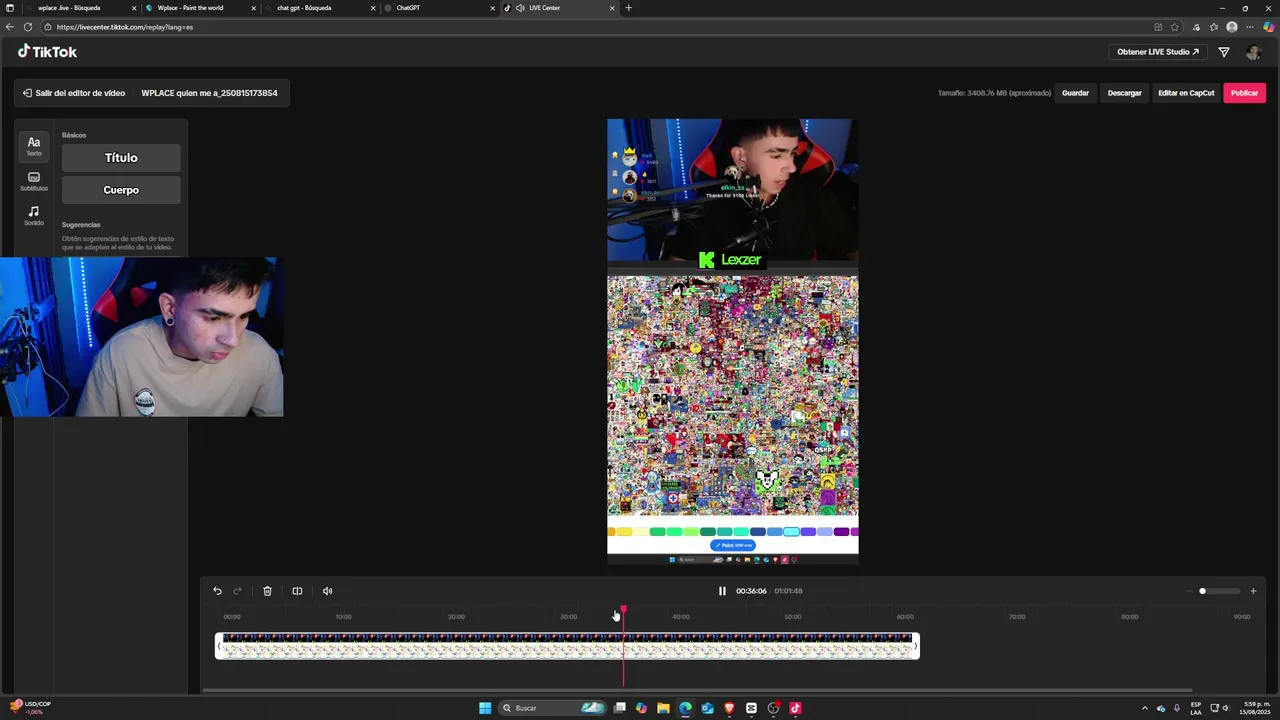This screenshot has width=1280, height=720.
Task: Click the video title WPLACE quien me a_250815173854
Action: [209, 93]
